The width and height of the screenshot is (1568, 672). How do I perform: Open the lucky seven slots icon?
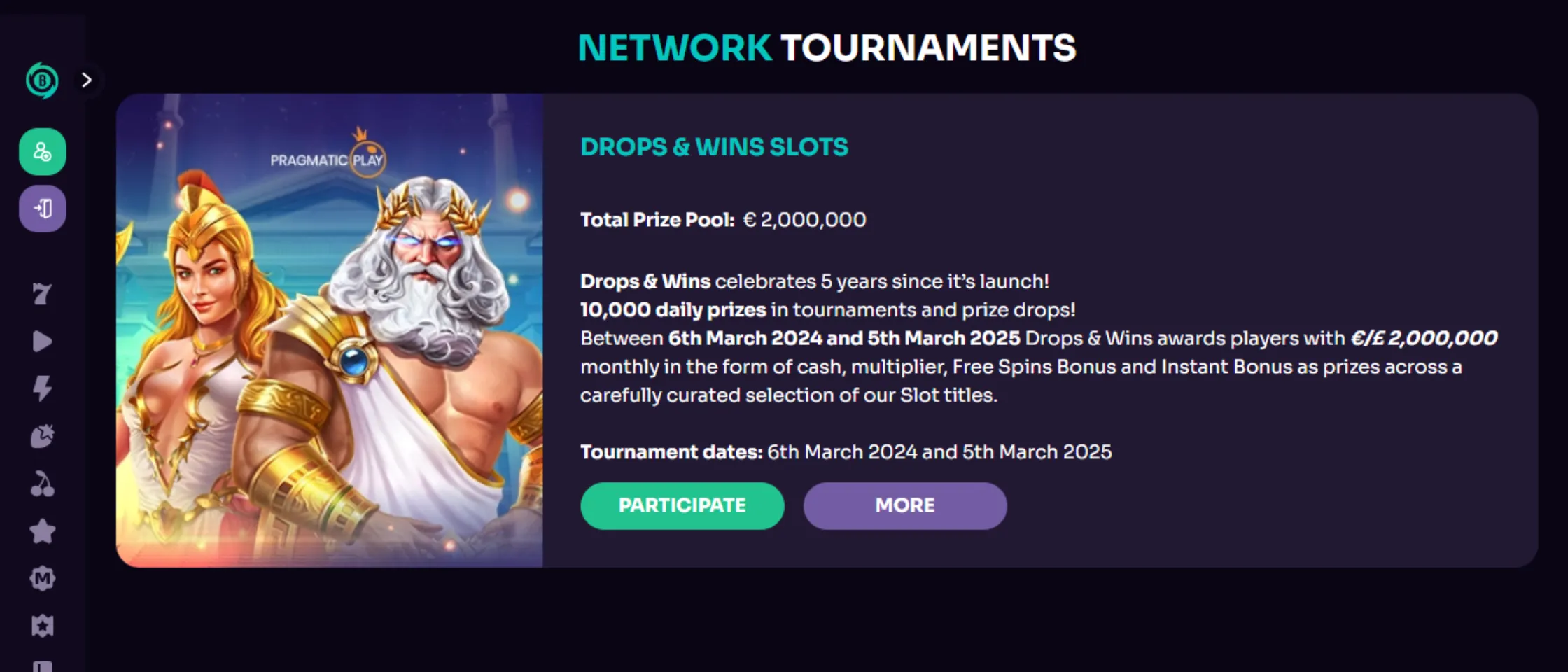(42, 294)
